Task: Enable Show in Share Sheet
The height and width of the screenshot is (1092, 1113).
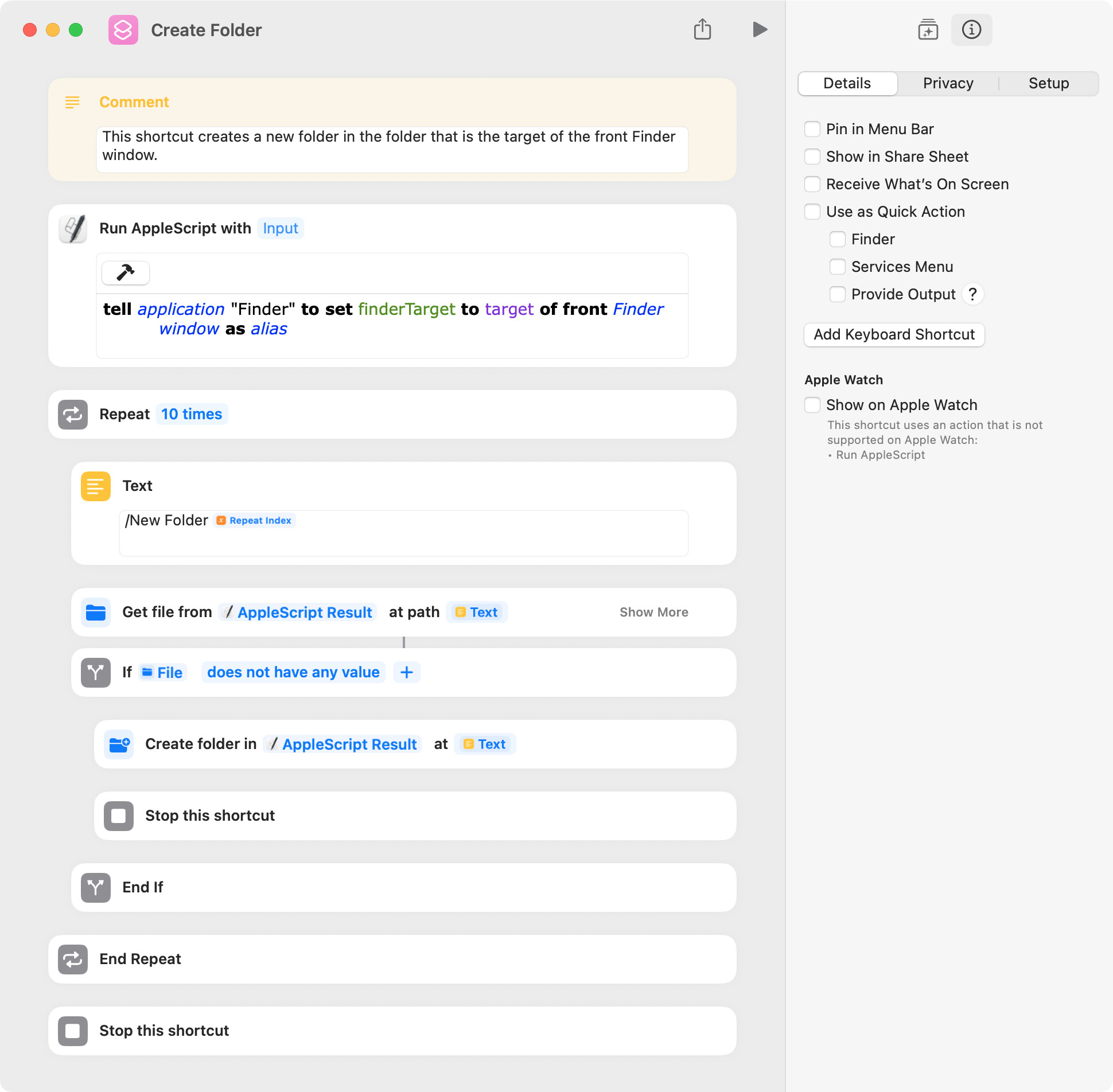Action: pyautogui.click(x=812, y=157)
